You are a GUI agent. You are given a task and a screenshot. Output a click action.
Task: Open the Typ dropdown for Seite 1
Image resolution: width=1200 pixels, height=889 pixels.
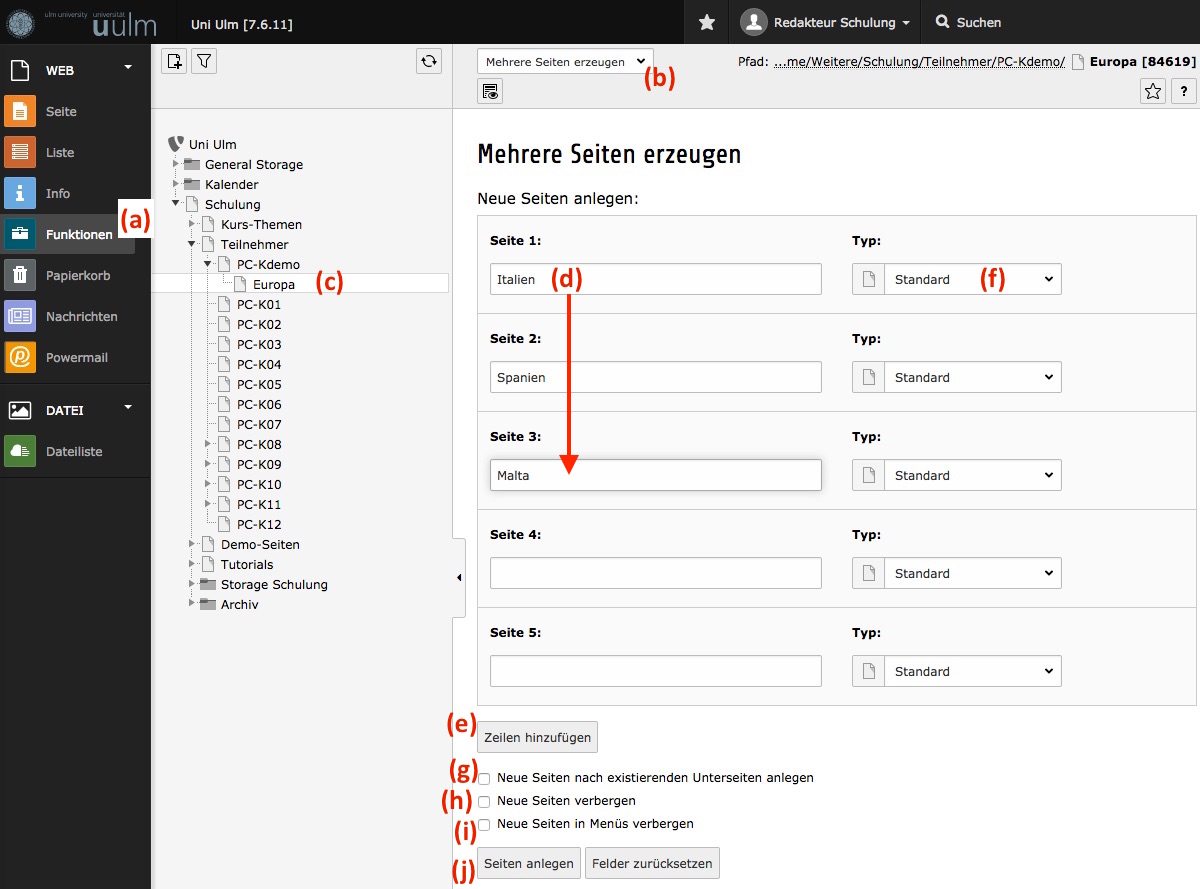click(972, 279)
